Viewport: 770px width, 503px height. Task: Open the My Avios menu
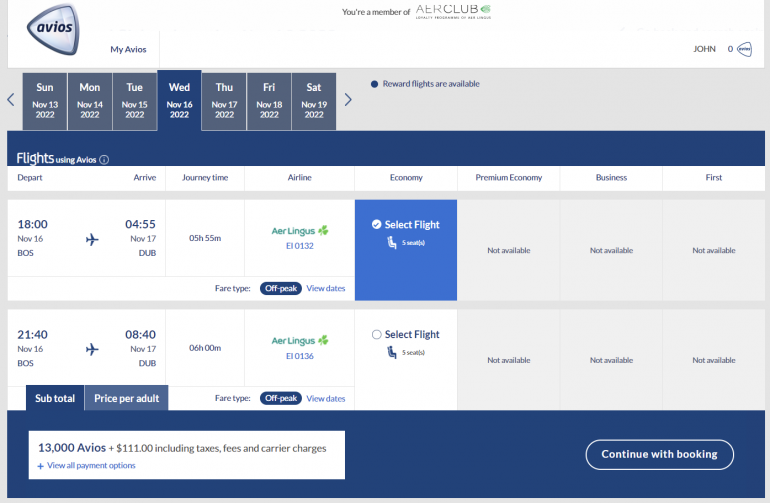click(x=127, y=49)
